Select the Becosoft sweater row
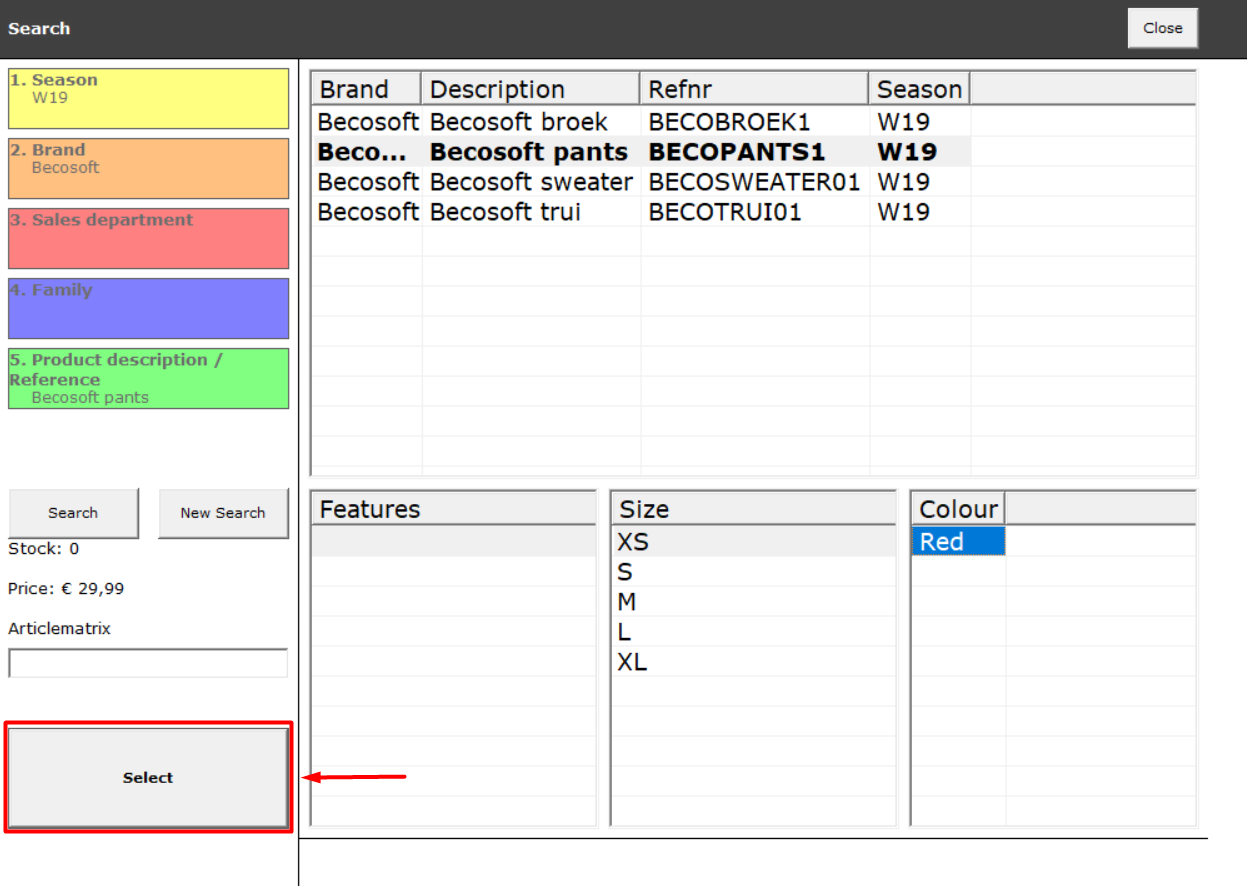This screenshot has width=1247, height=886. tap(641, 182)
